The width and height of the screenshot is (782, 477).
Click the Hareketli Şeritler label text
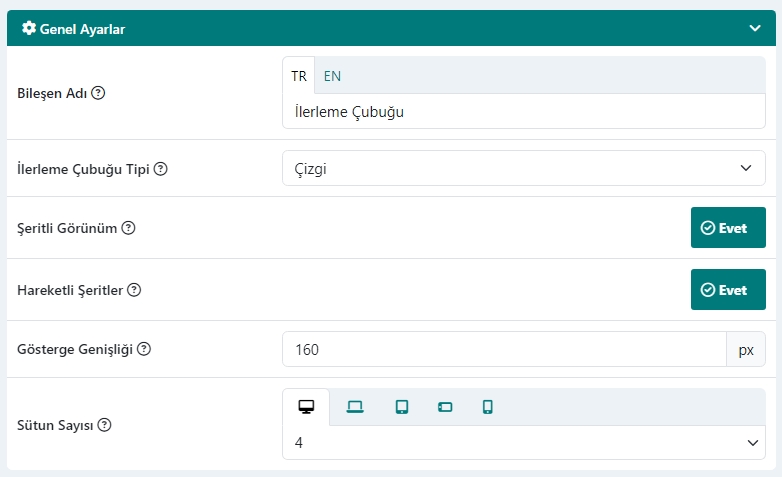point(70,290)
